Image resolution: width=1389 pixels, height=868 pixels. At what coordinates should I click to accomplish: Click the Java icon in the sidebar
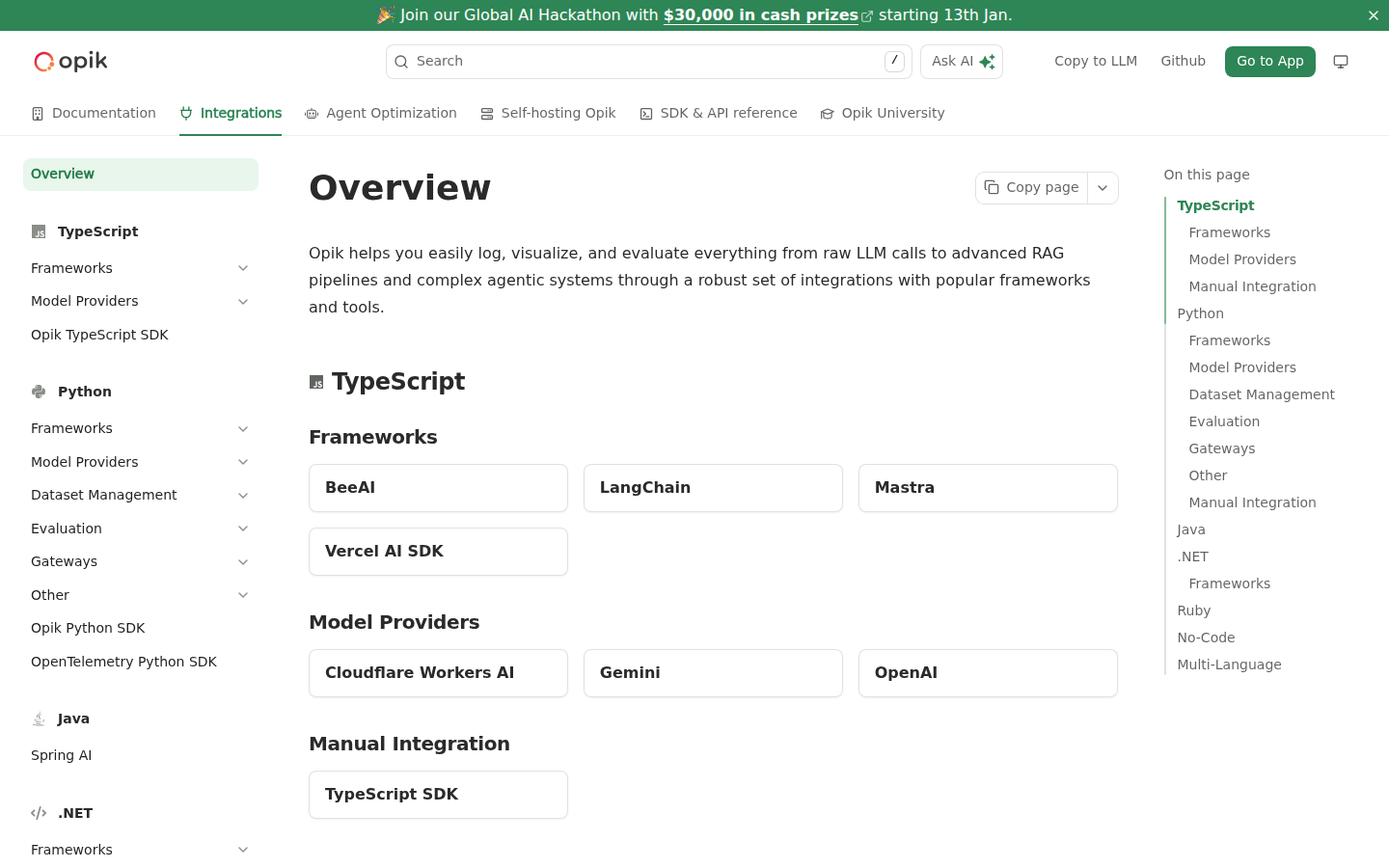(39, 719)
